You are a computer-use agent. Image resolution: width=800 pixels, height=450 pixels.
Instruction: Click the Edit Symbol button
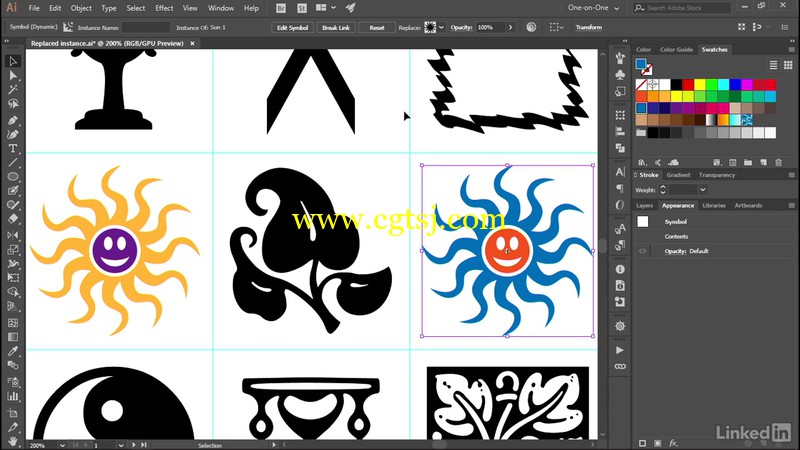pyautogui.click(x=292, y=28)
